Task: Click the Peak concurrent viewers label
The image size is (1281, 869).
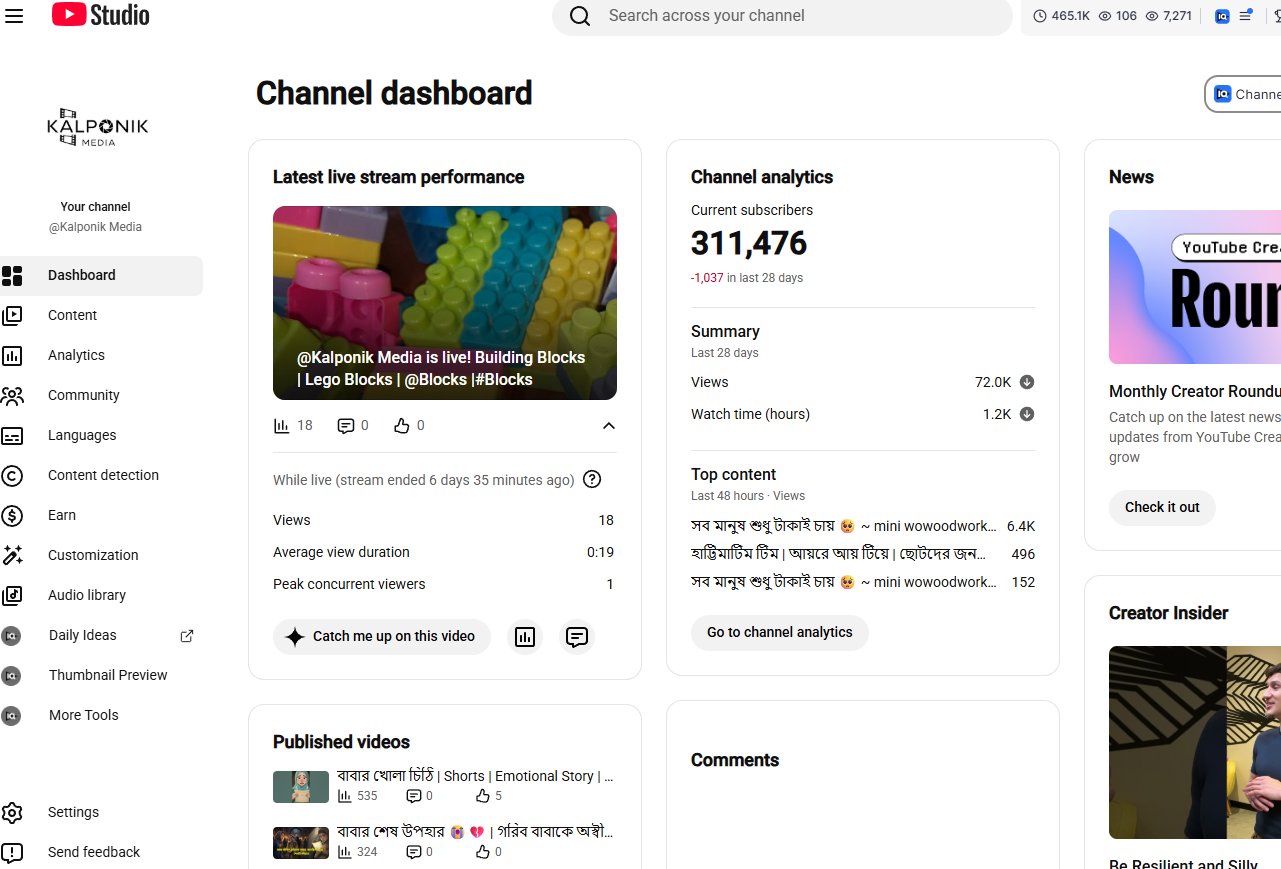Action: [x=349, y=584]
